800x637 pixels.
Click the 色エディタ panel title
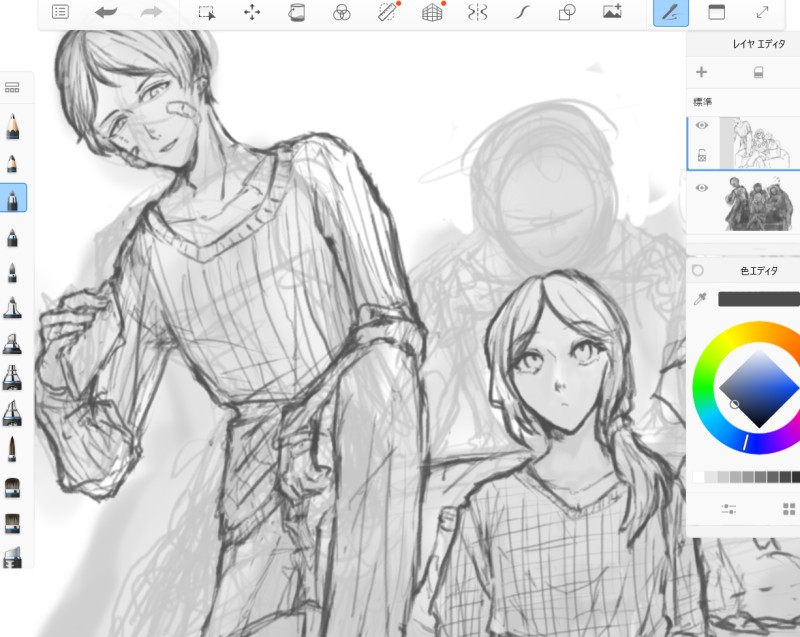pyautogui.click(x=759, y=271)
